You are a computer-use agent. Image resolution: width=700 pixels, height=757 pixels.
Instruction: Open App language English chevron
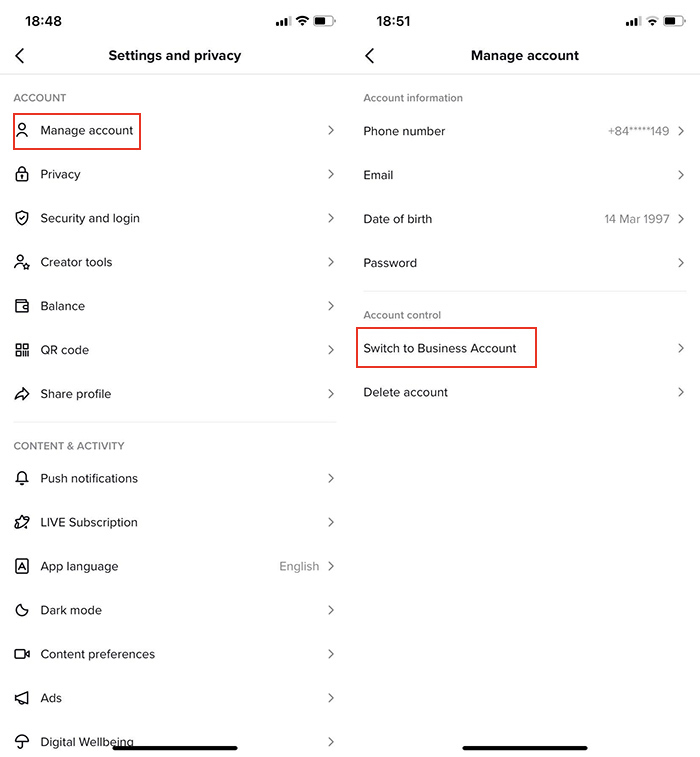[331, 566]
